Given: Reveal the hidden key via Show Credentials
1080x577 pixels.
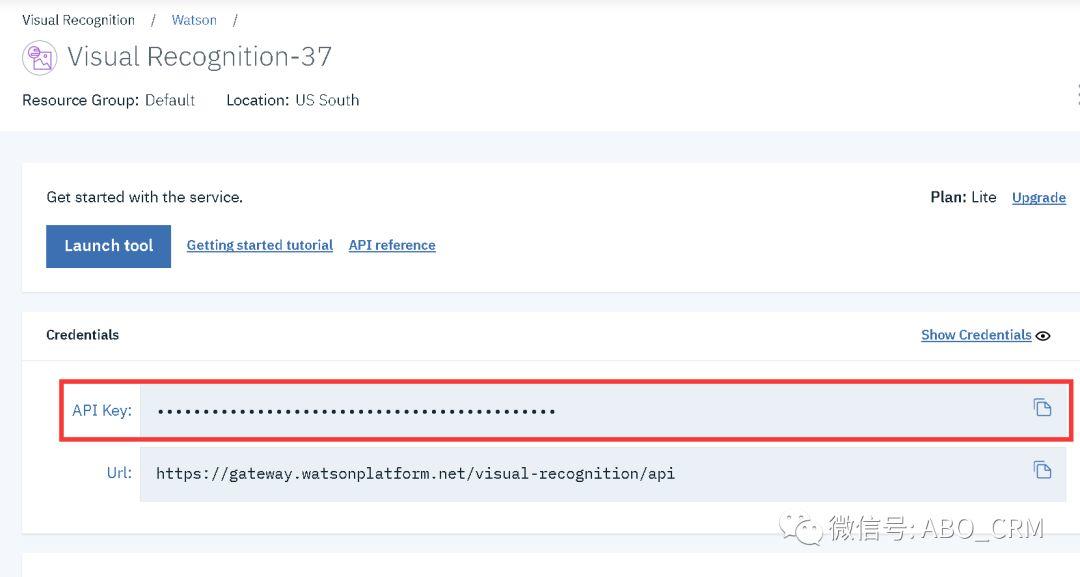Looking at the screenshot, I should 976,335.
